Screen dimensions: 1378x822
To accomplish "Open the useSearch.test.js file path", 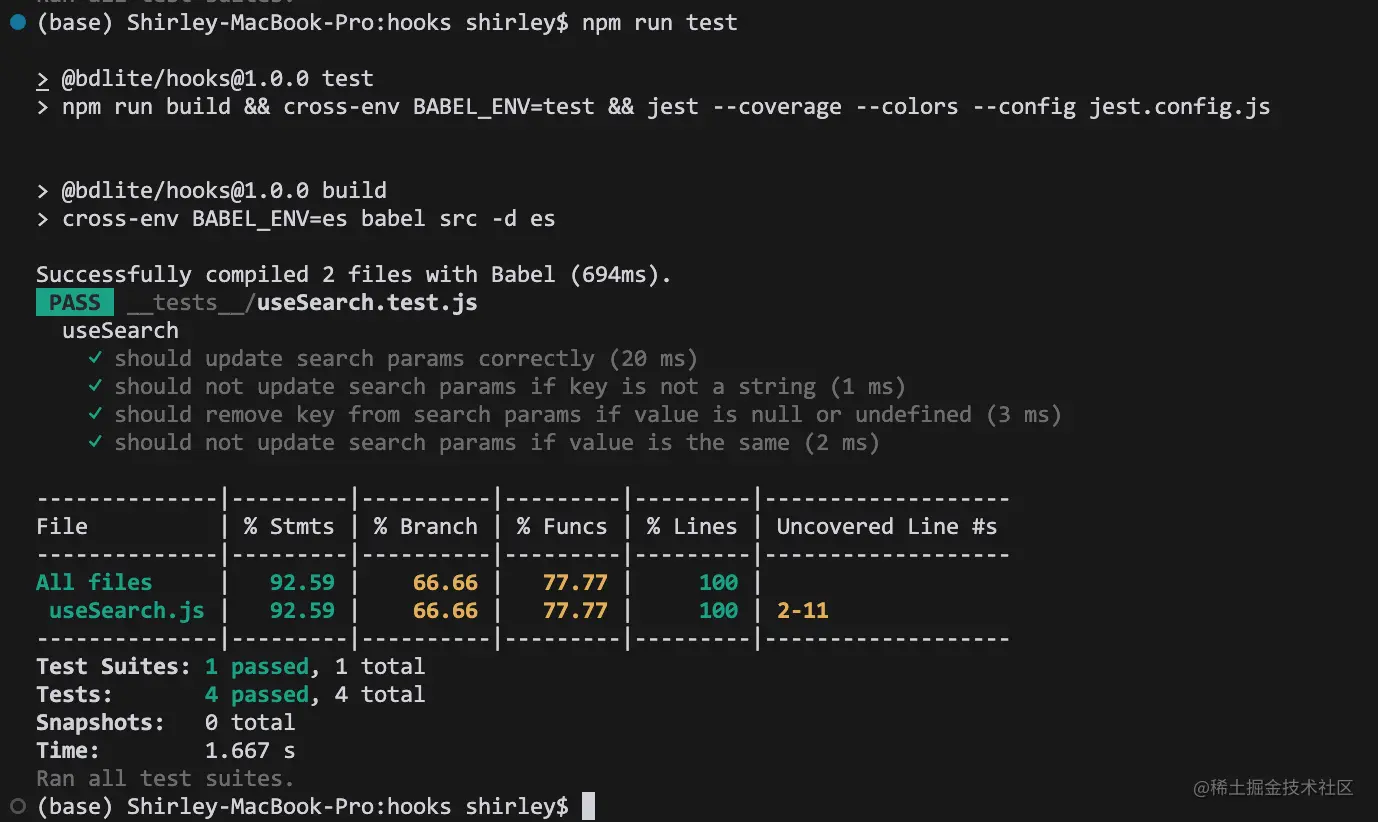I will tap(302, 302).
